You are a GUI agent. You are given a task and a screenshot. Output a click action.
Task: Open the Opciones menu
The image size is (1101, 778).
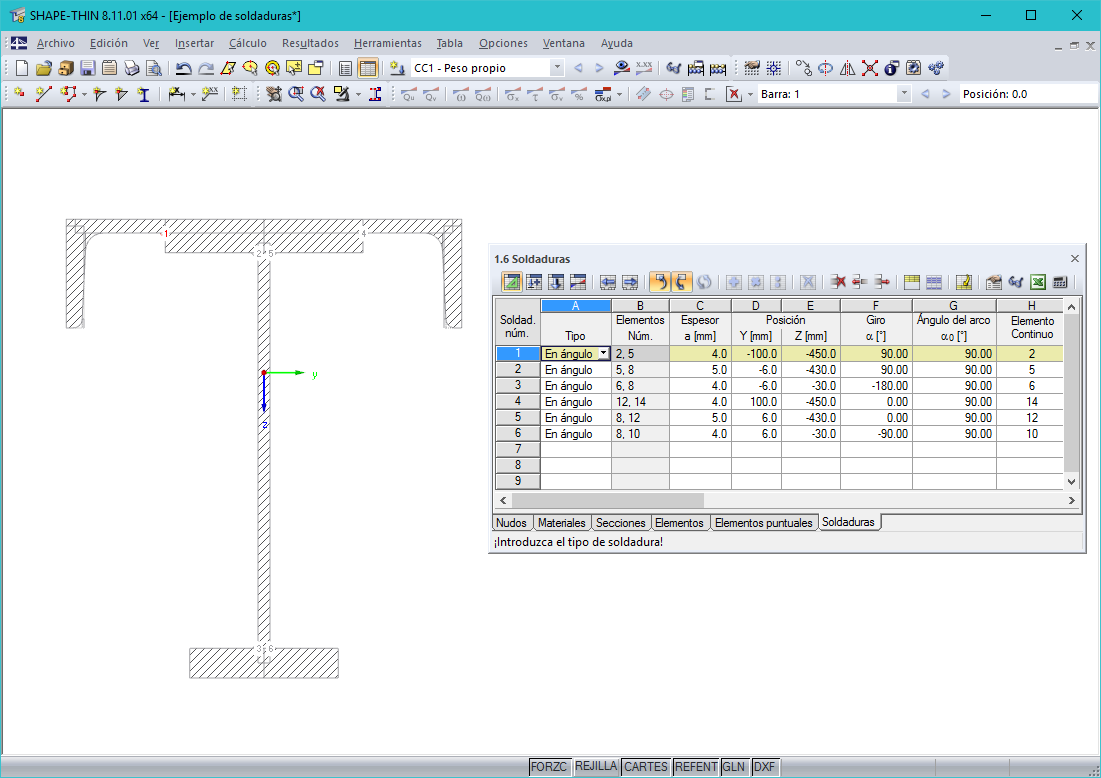[503, 44]
